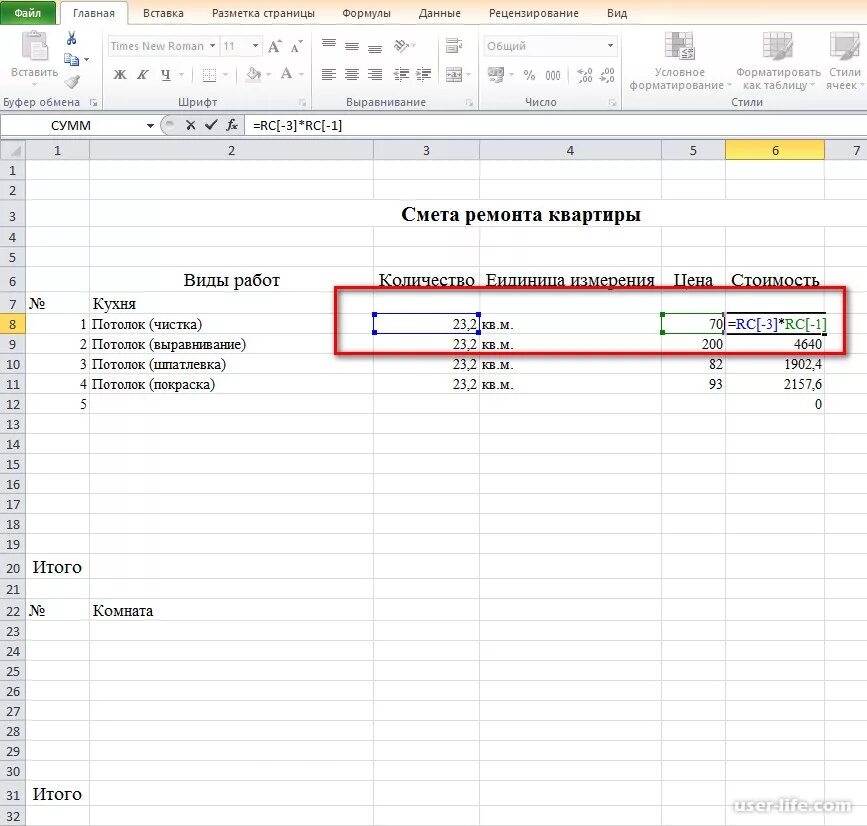This screenshot has width=867, height=826.
Task: Click the text orientation icon
Action: [403, 46]
